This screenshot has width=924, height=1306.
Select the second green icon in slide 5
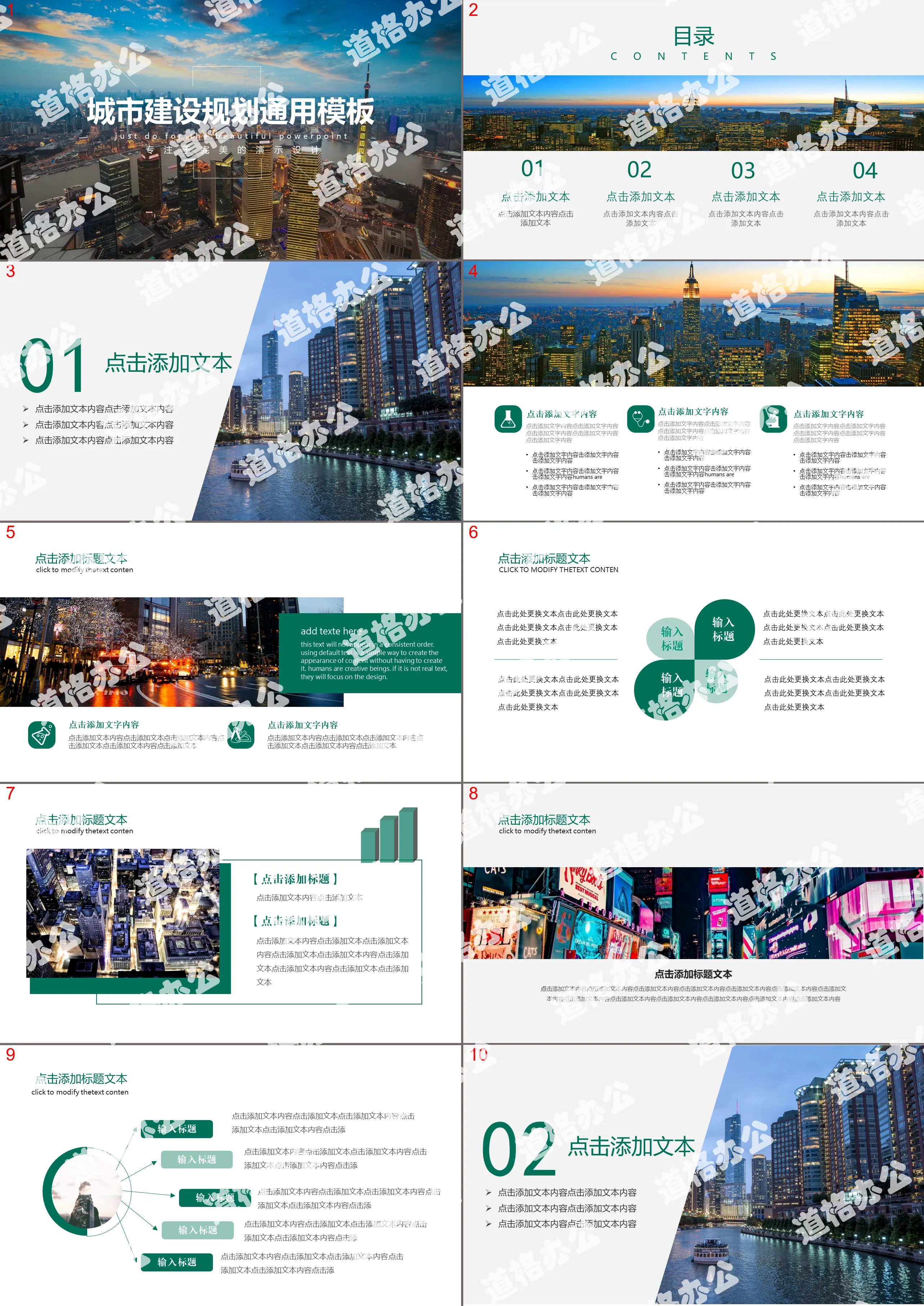(241, 735)
